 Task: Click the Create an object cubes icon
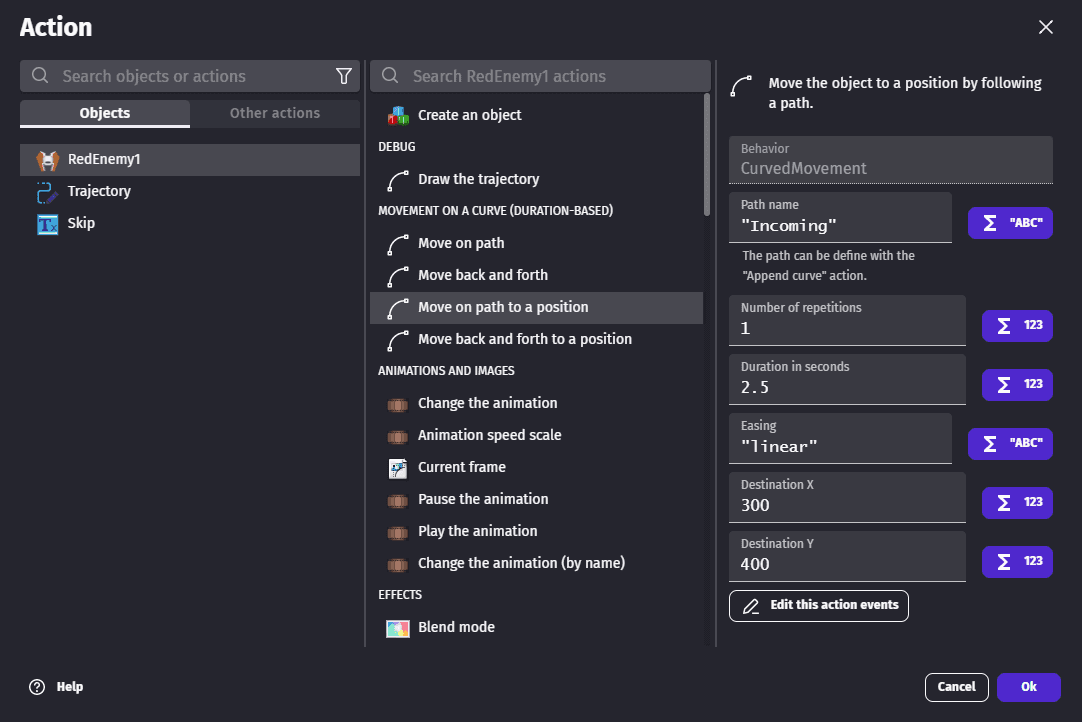(x=398, y=115)
